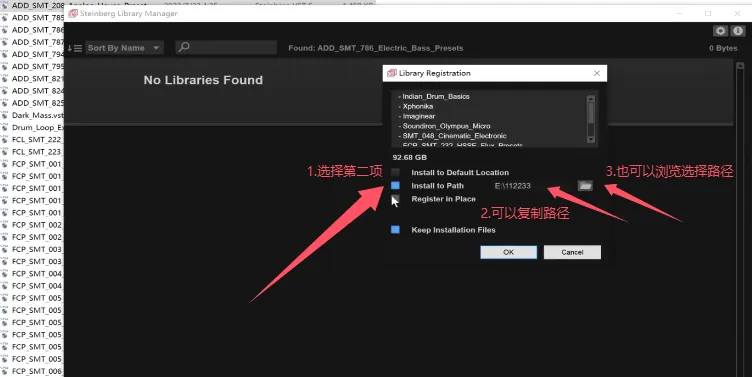The width and height of the screenshot is (752, 377).
Task: Toggle the Install to Path option
Action: [395, 186]
